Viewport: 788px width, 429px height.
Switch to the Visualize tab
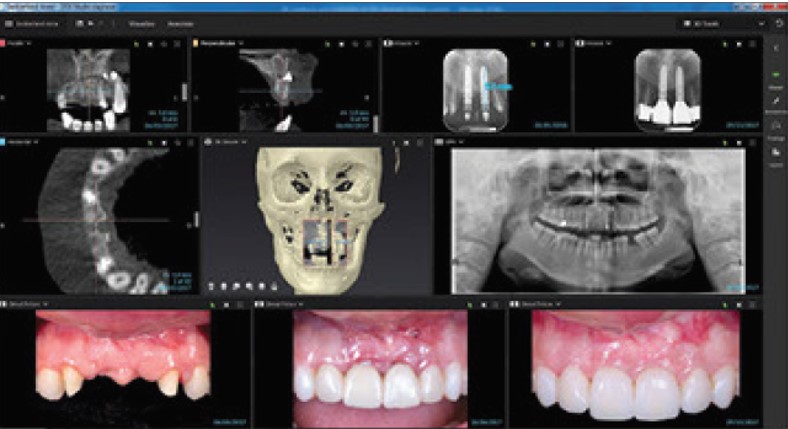(x=142, y=22)
